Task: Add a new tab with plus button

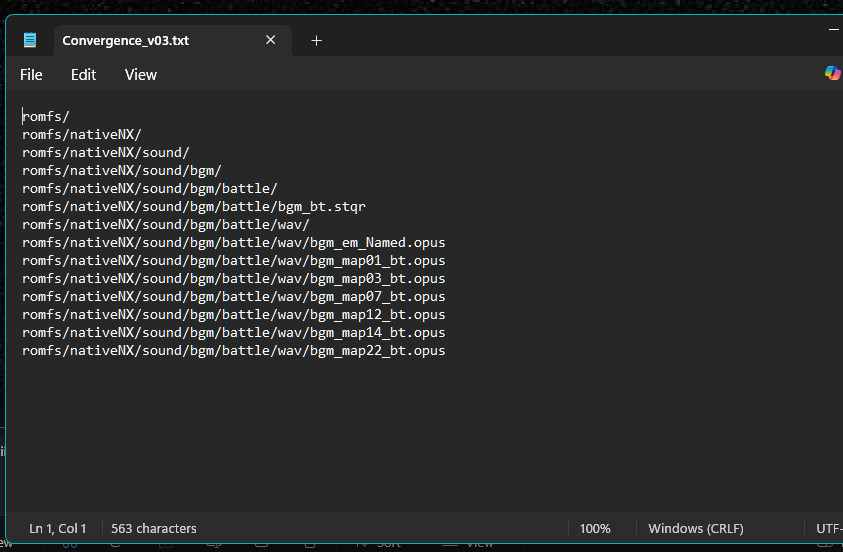Action: tap(316, 41)
